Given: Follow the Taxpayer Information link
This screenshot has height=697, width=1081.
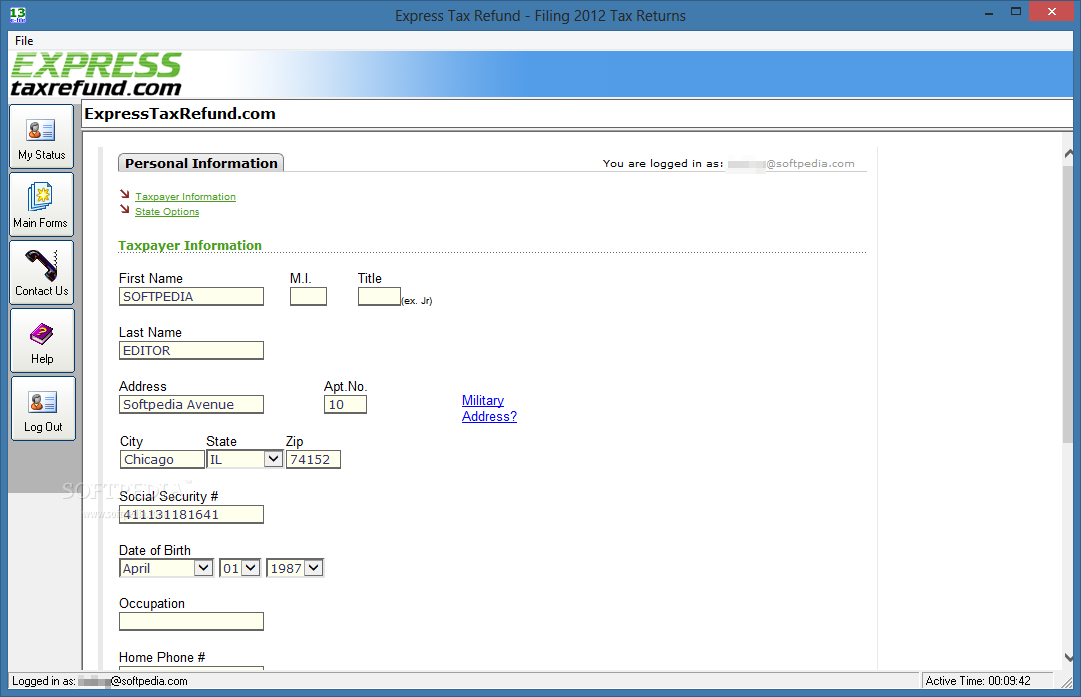Looking at the screenshot, I should (185, 196).
